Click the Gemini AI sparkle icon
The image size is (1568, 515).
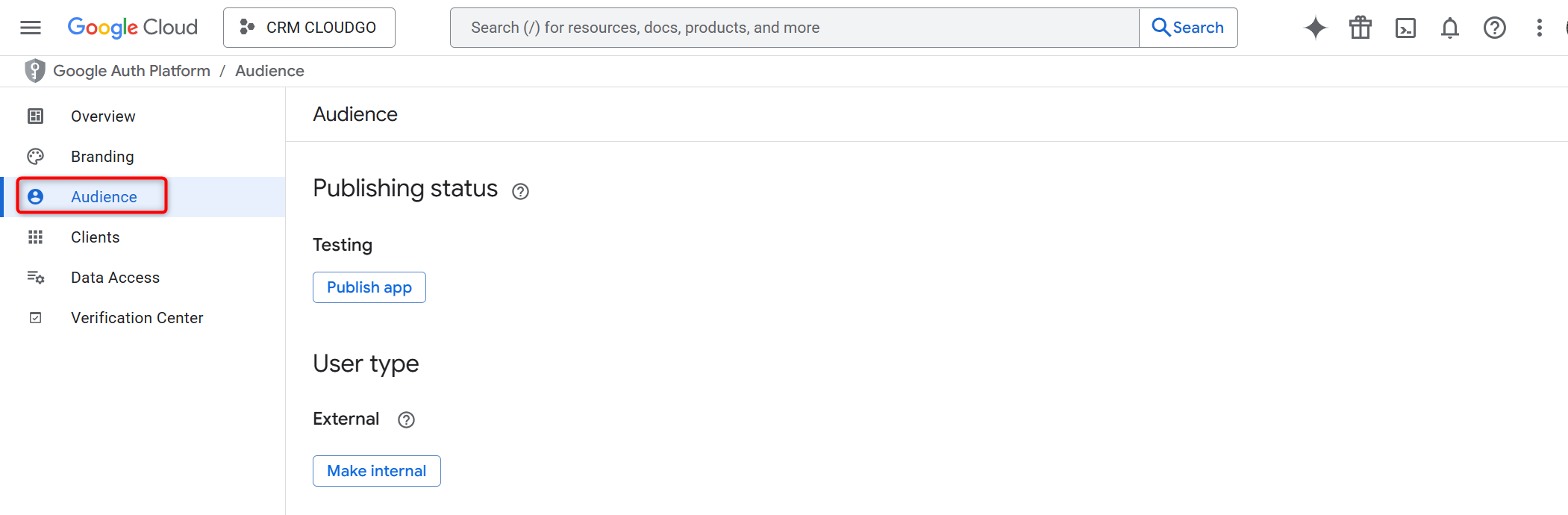click(1315, 28)
